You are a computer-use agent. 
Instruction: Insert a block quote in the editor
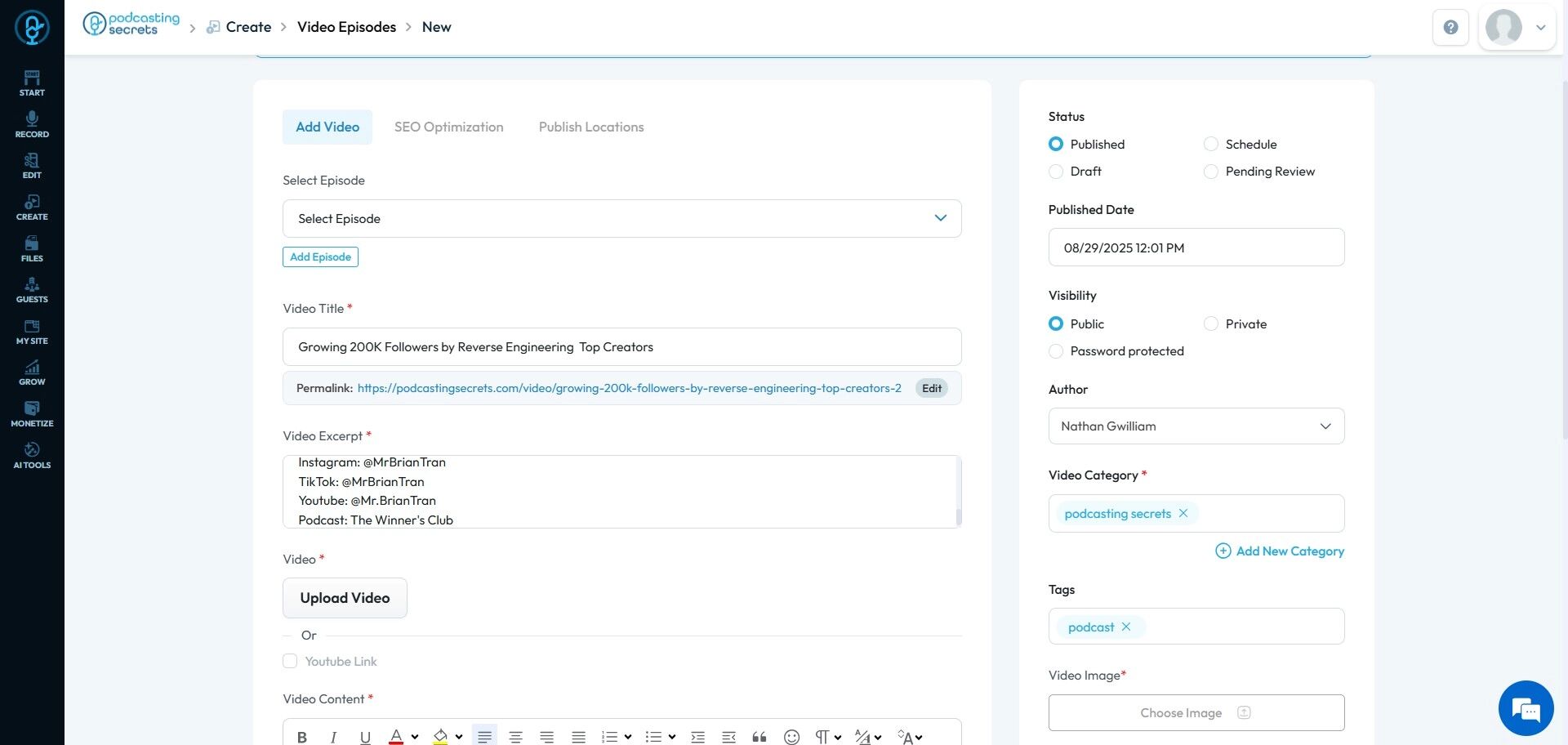coord(759,737)
